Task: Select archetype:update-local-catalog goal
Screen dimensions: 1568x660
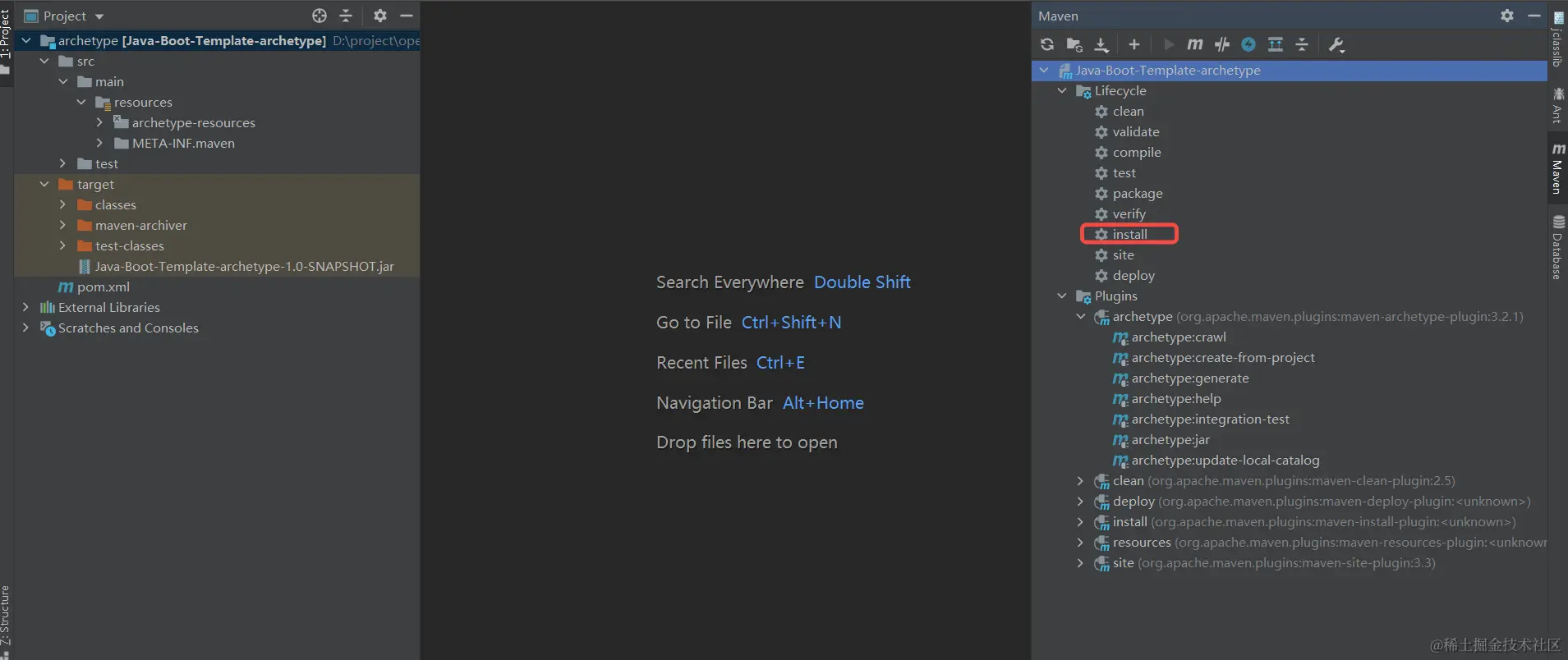Action: [x=1225, y=460]
